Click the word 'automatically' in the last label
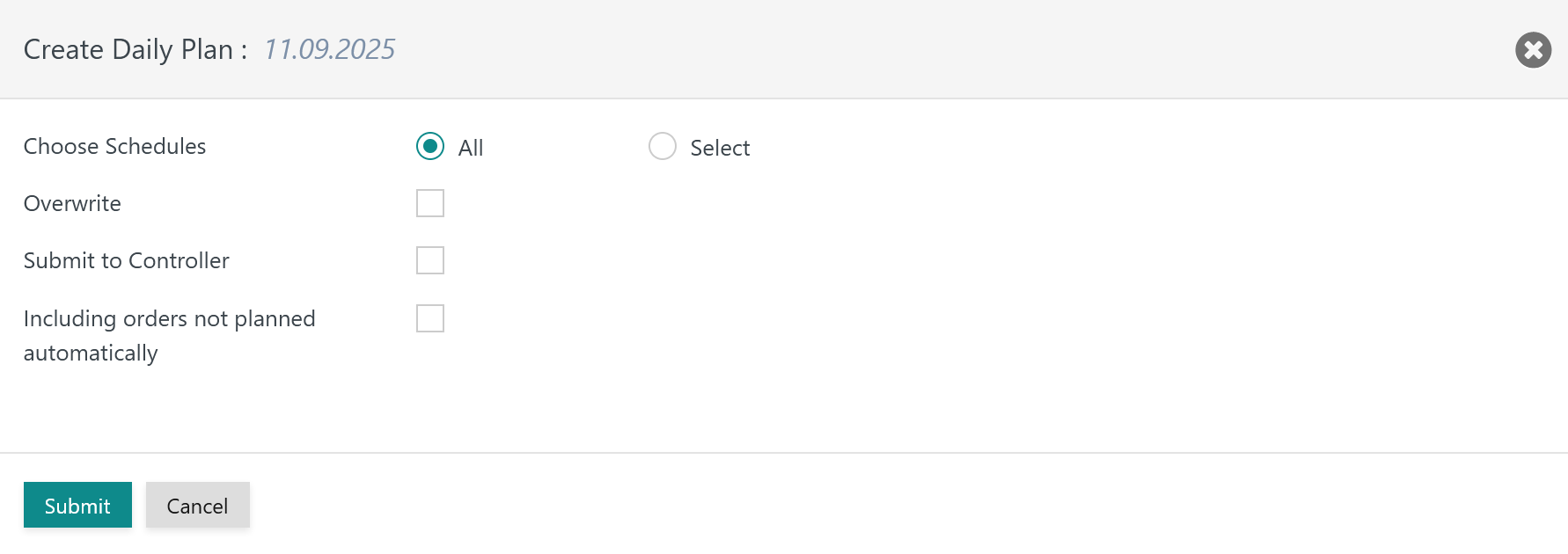The height and width of the screenshot is (554, 1568). (x=91, y=353)
